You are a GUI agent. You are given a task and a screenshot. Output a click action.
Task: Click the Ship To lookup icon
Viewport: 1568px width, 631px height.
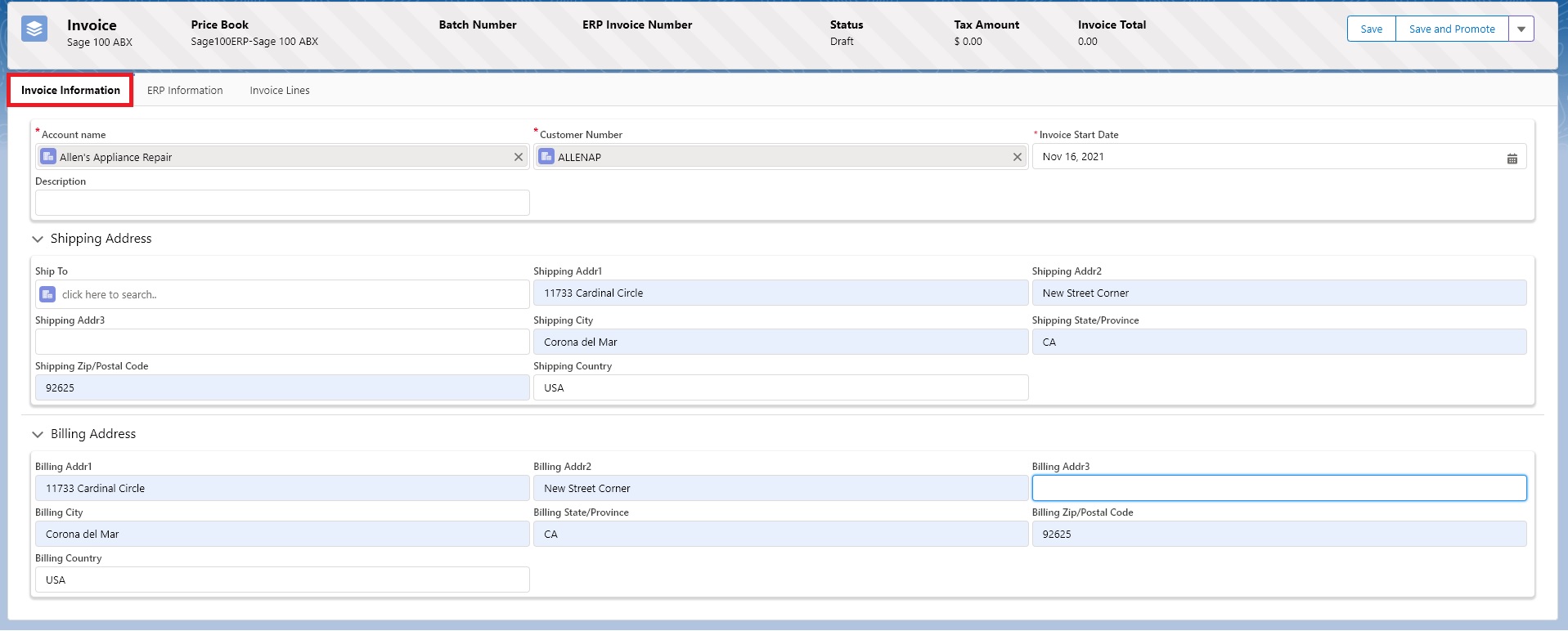point(48,294)
